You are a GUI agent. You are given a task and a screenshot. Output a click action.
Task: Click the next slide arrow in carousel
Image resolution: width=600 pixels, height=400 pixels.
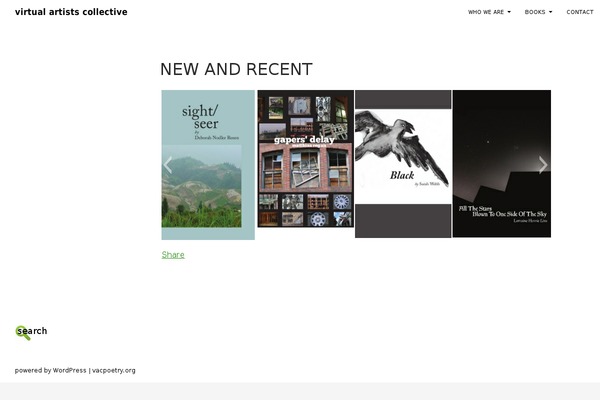click(x=543, y=165)
